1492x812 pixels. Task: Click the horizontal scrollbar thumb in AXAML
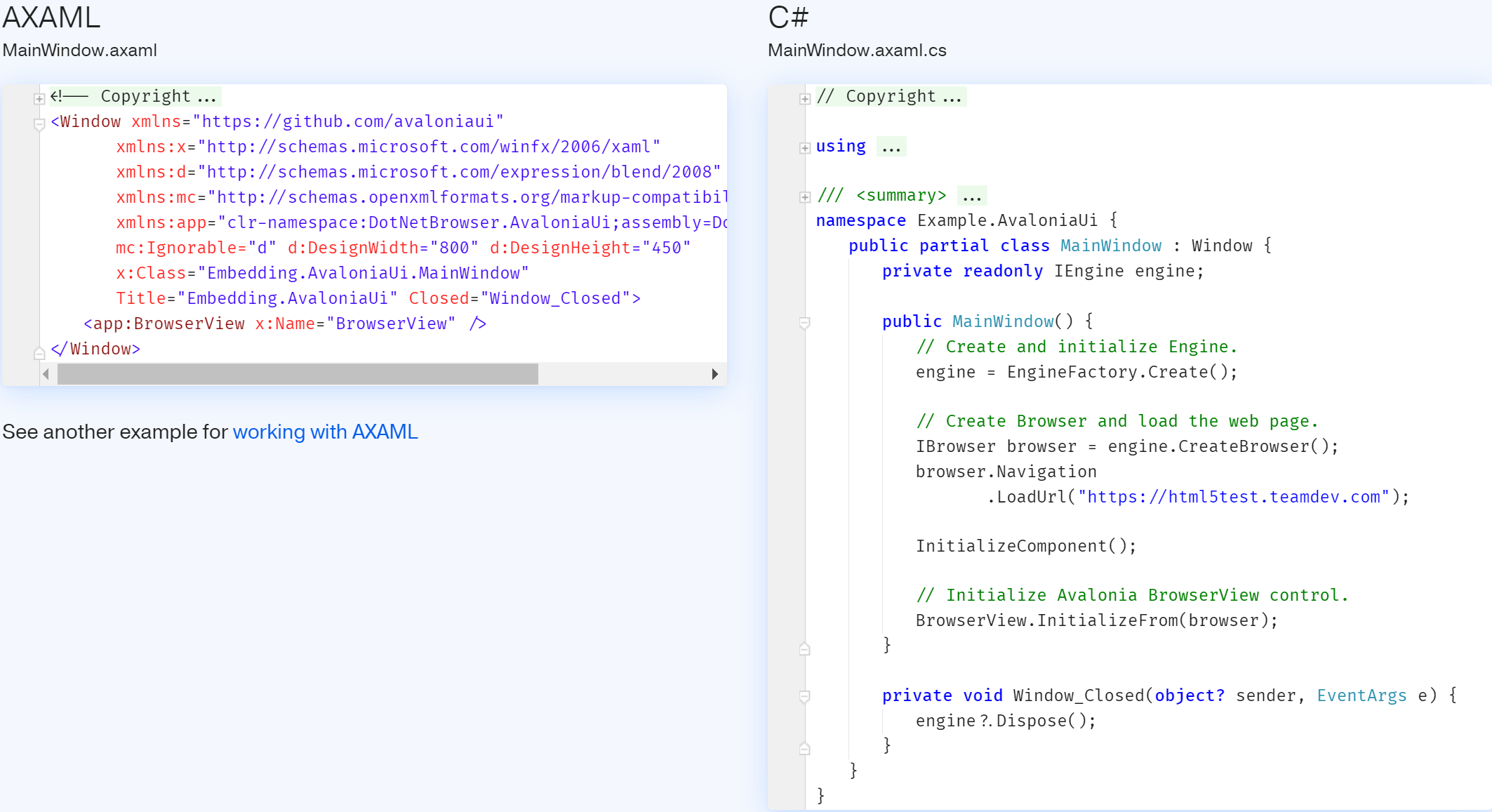tap(298, 374)
